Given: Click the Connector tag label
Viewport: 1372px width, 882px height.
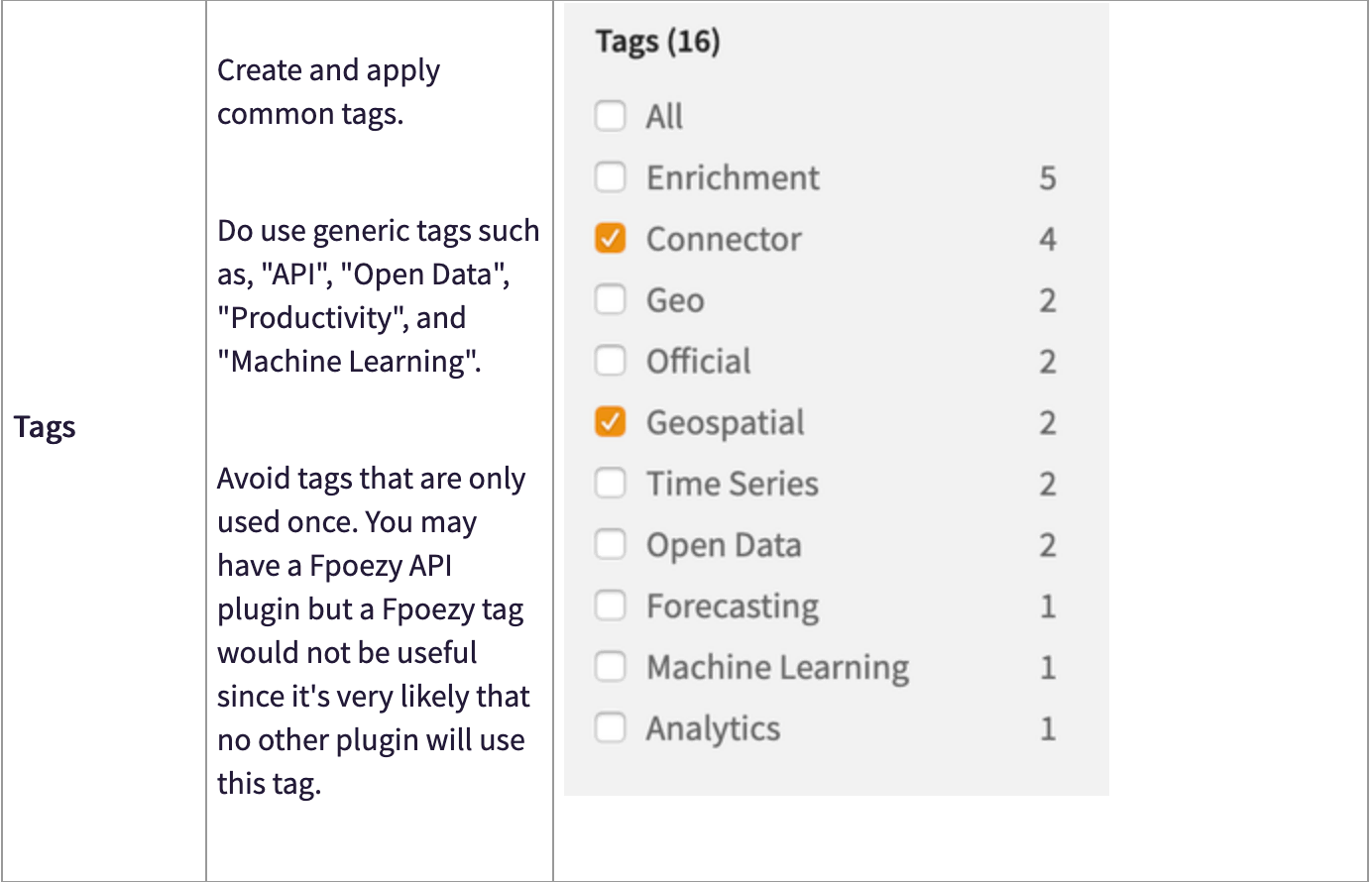Looking at the screenshot, I should [724, 239].
